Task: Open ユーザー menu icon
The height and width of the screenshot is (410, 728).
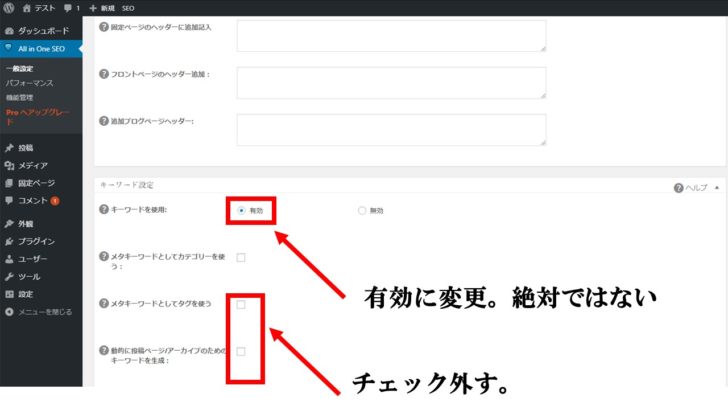Action: point(9,259)
